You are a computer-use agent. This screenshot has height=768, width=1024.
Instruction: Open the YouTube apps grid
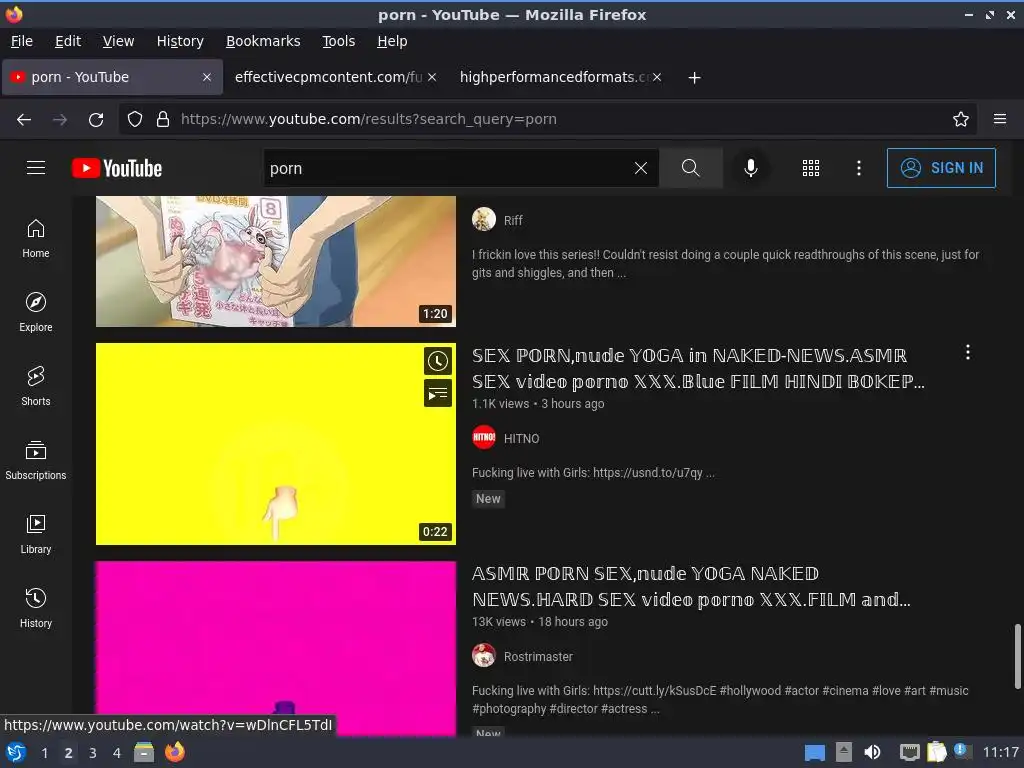point(810,168)
